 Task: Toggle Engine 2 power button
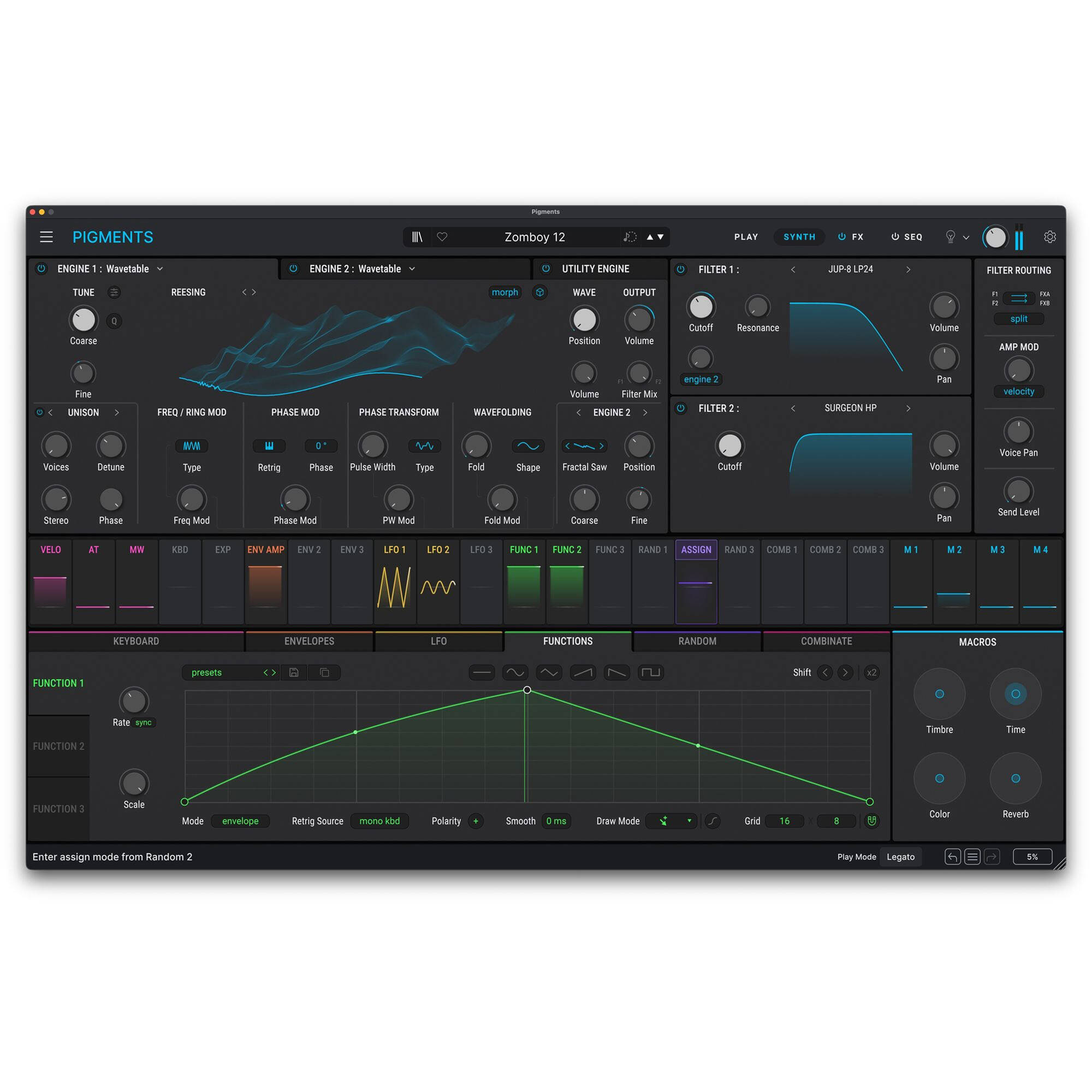click(293, 269)
